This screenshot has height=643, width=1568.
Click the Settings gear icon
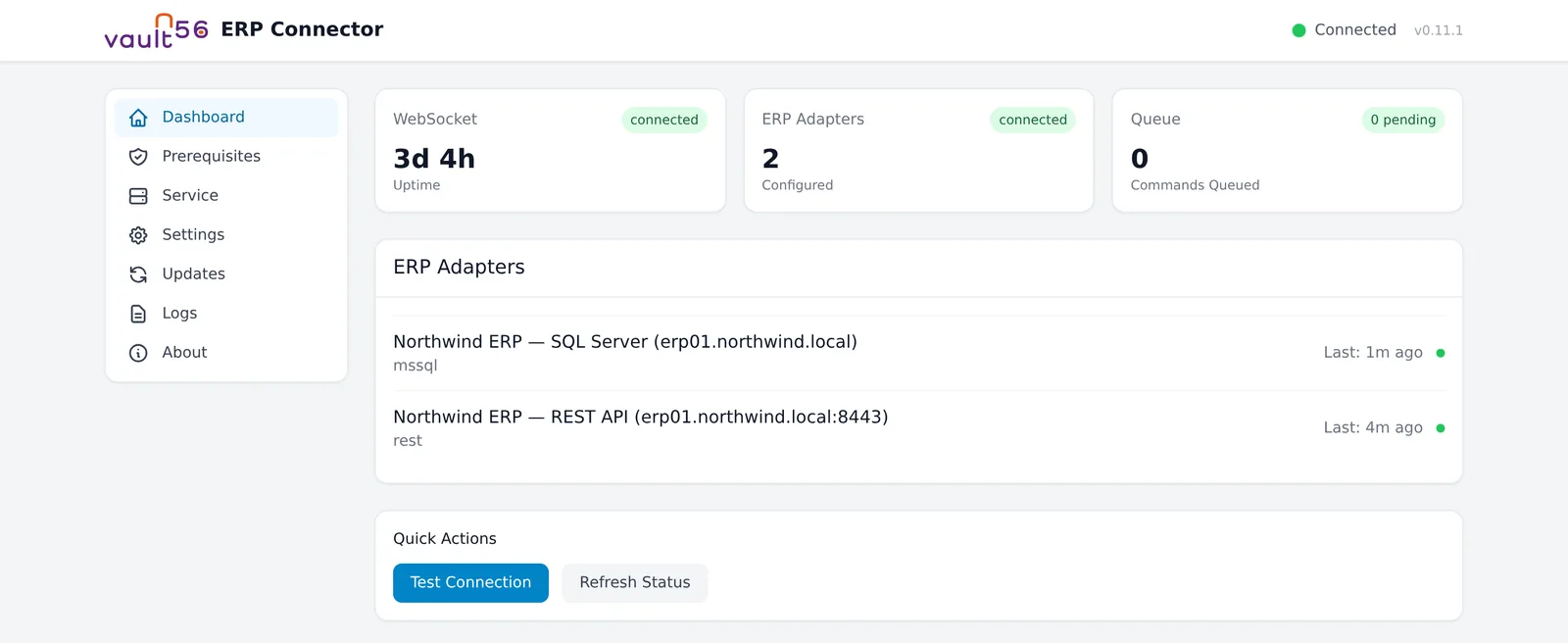click(138, 235)
